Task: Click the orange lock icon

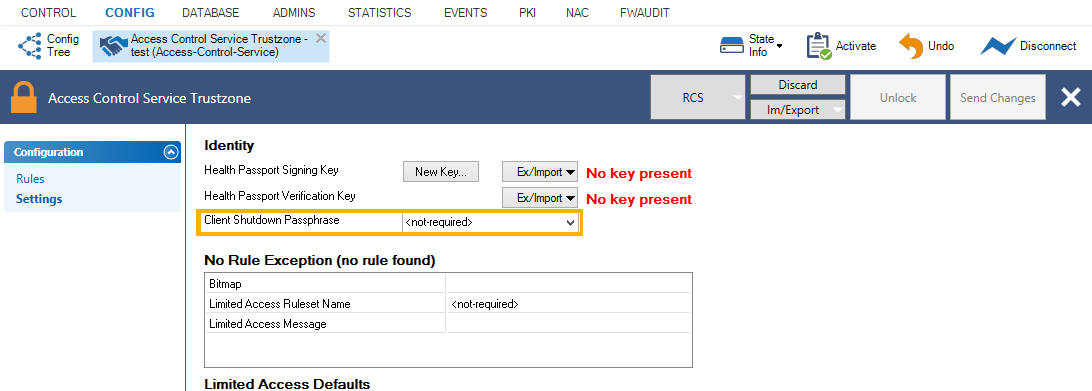Action: pos(24,98)
